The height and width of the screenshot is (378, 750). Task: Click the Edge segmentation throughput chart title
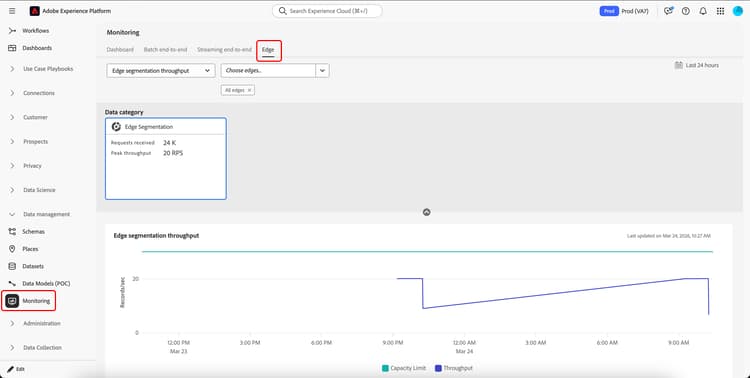[156, 235]
